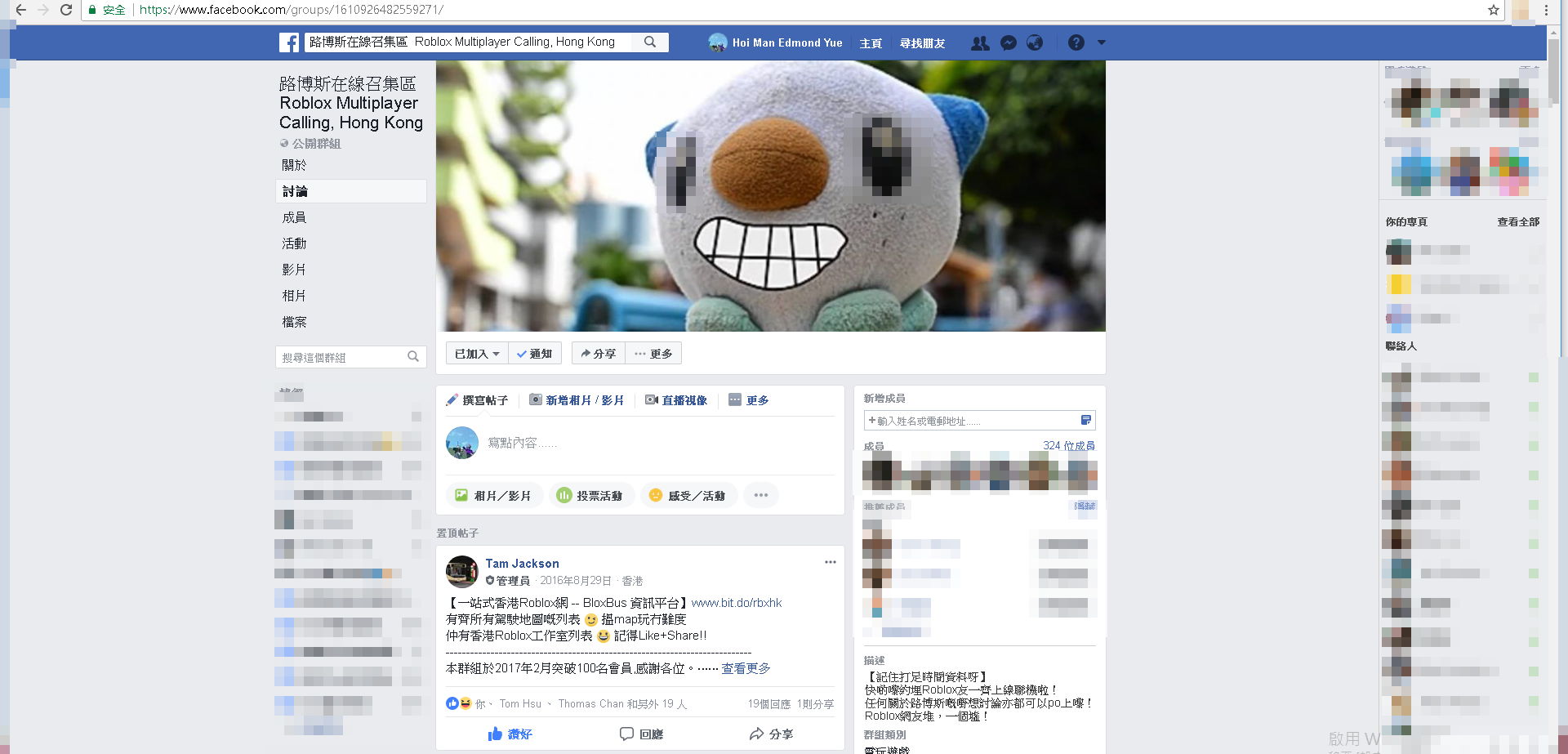Click 查看全部 see all pages

[x=1518, y=222]
